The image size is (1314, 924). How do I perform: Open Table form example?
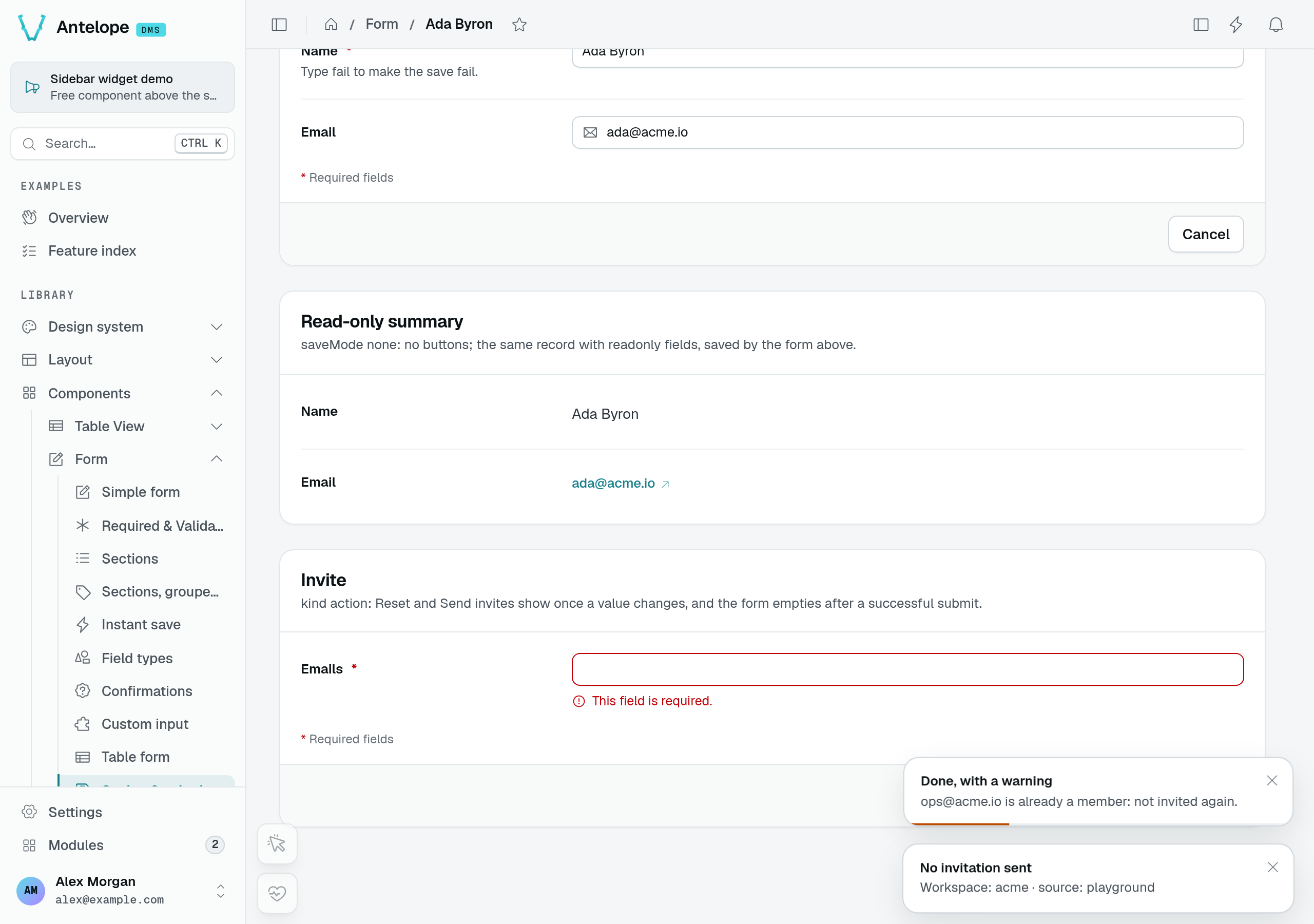(149, 757)
